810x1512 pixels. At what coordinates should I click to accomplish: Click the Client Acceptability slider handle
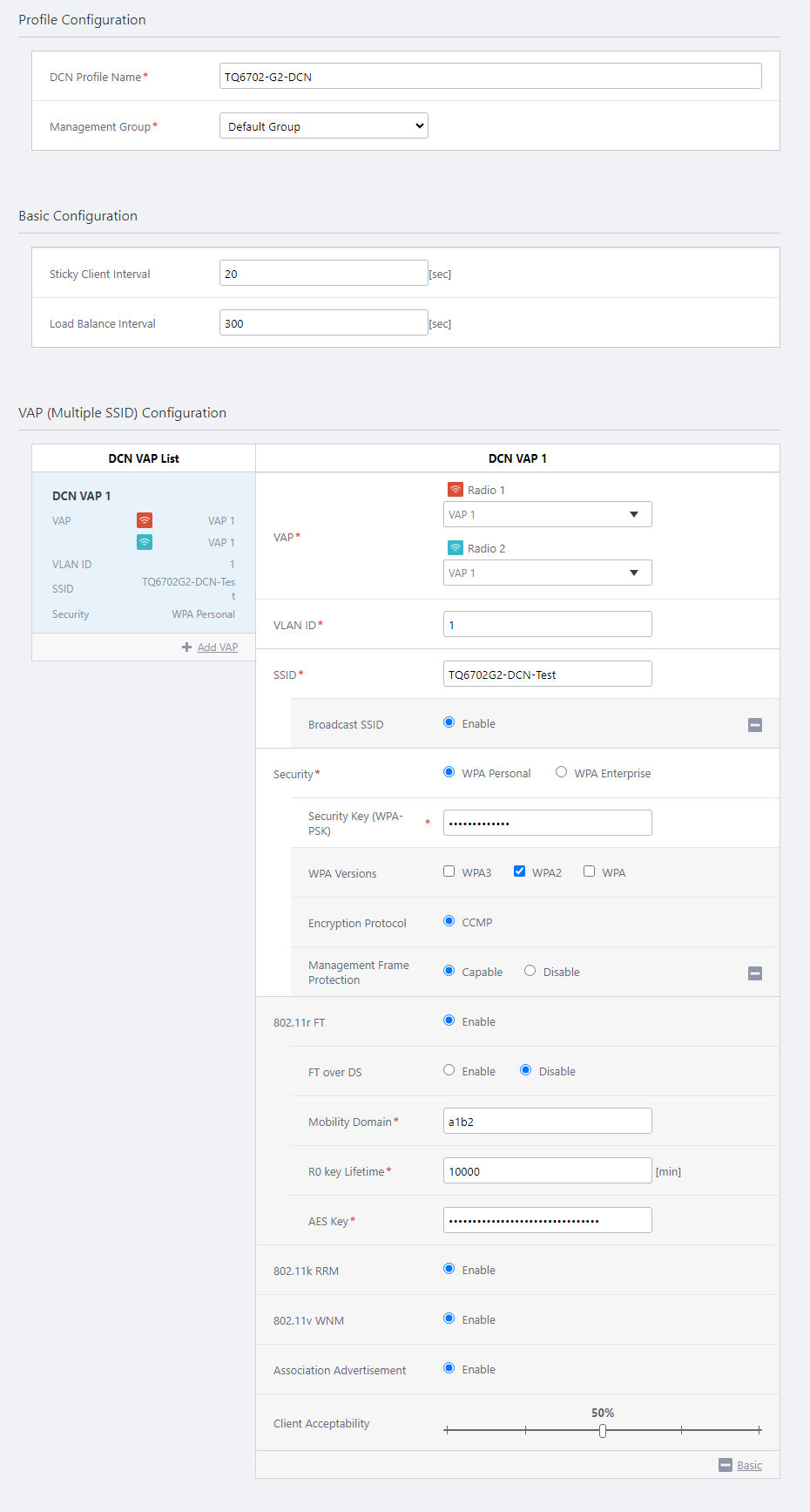tap(603, 1430)
